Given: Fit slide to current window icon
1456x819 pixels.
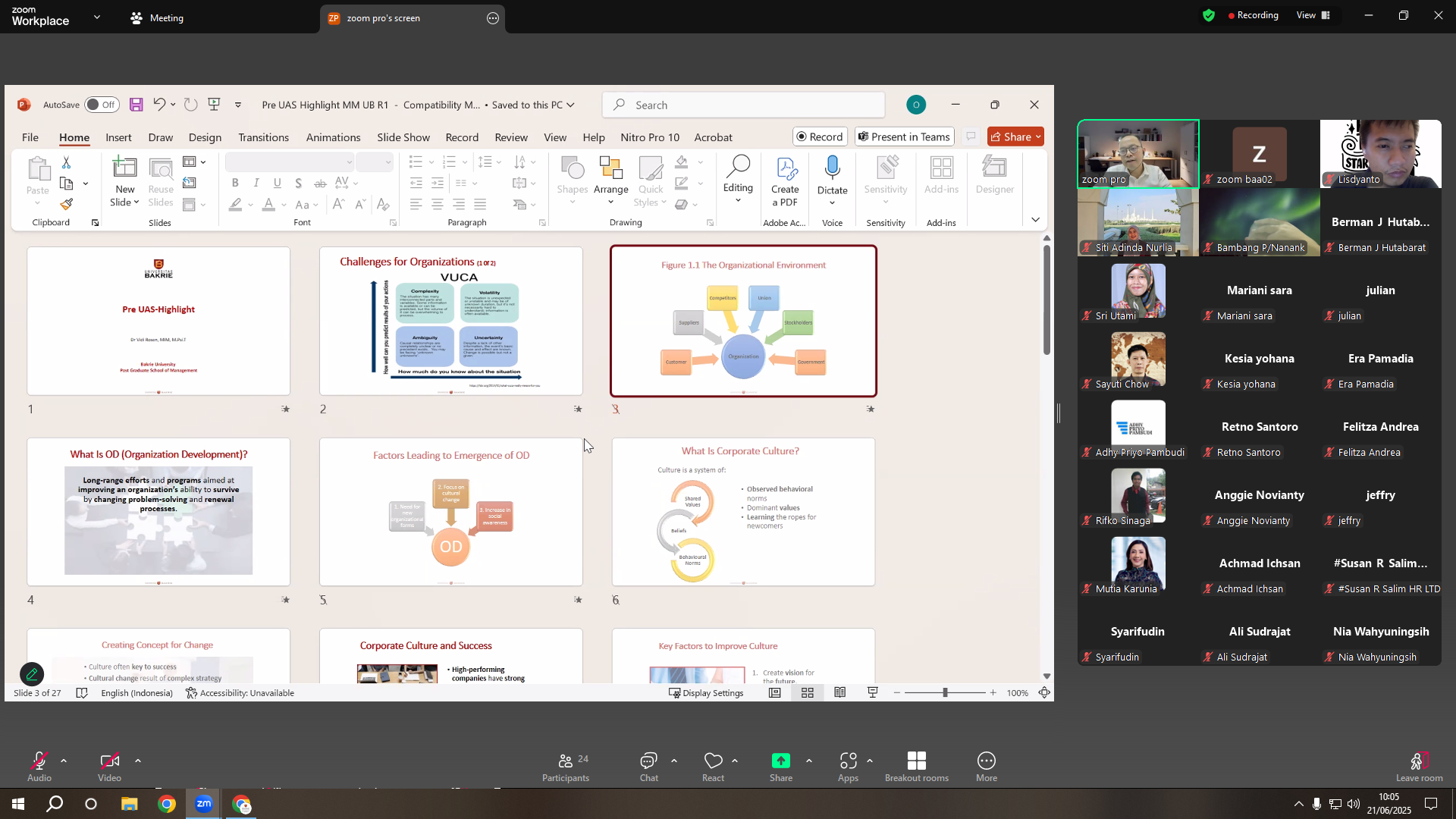Looking at the screenshot, I should pyautogui.click(x=1045, y=693).
